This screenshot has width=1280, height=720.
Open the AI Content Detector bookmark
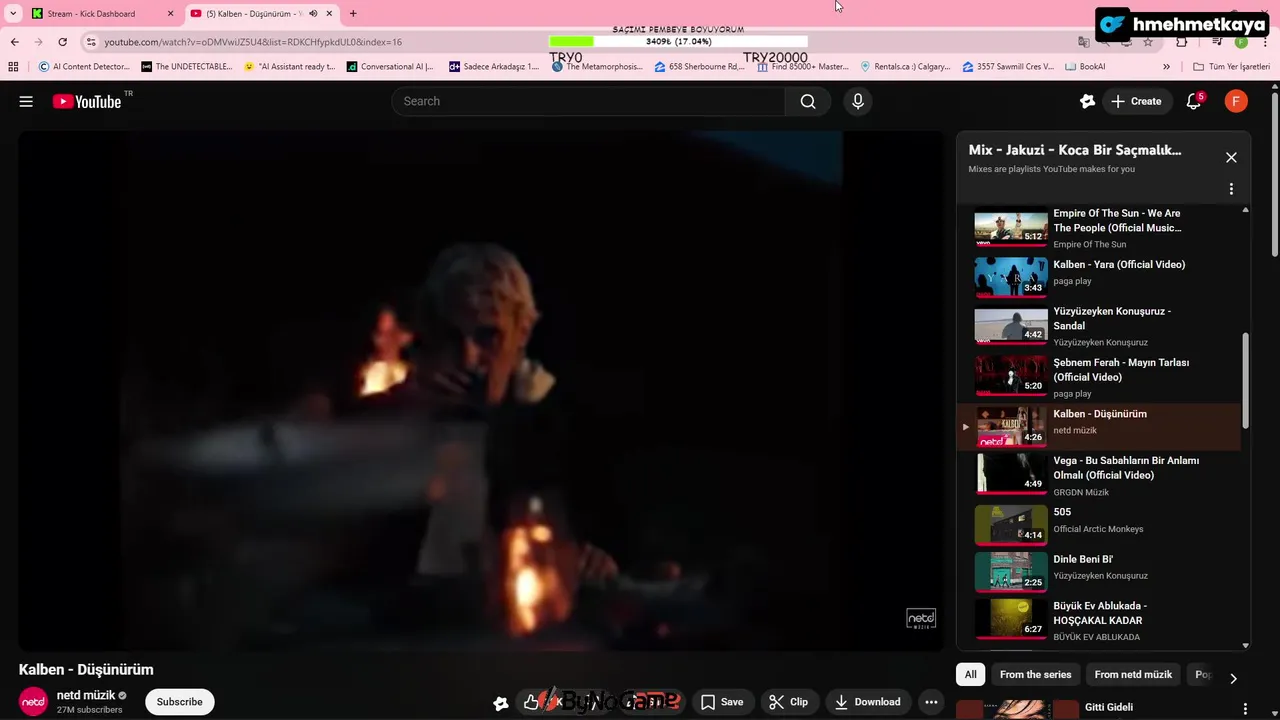[84, 67]
